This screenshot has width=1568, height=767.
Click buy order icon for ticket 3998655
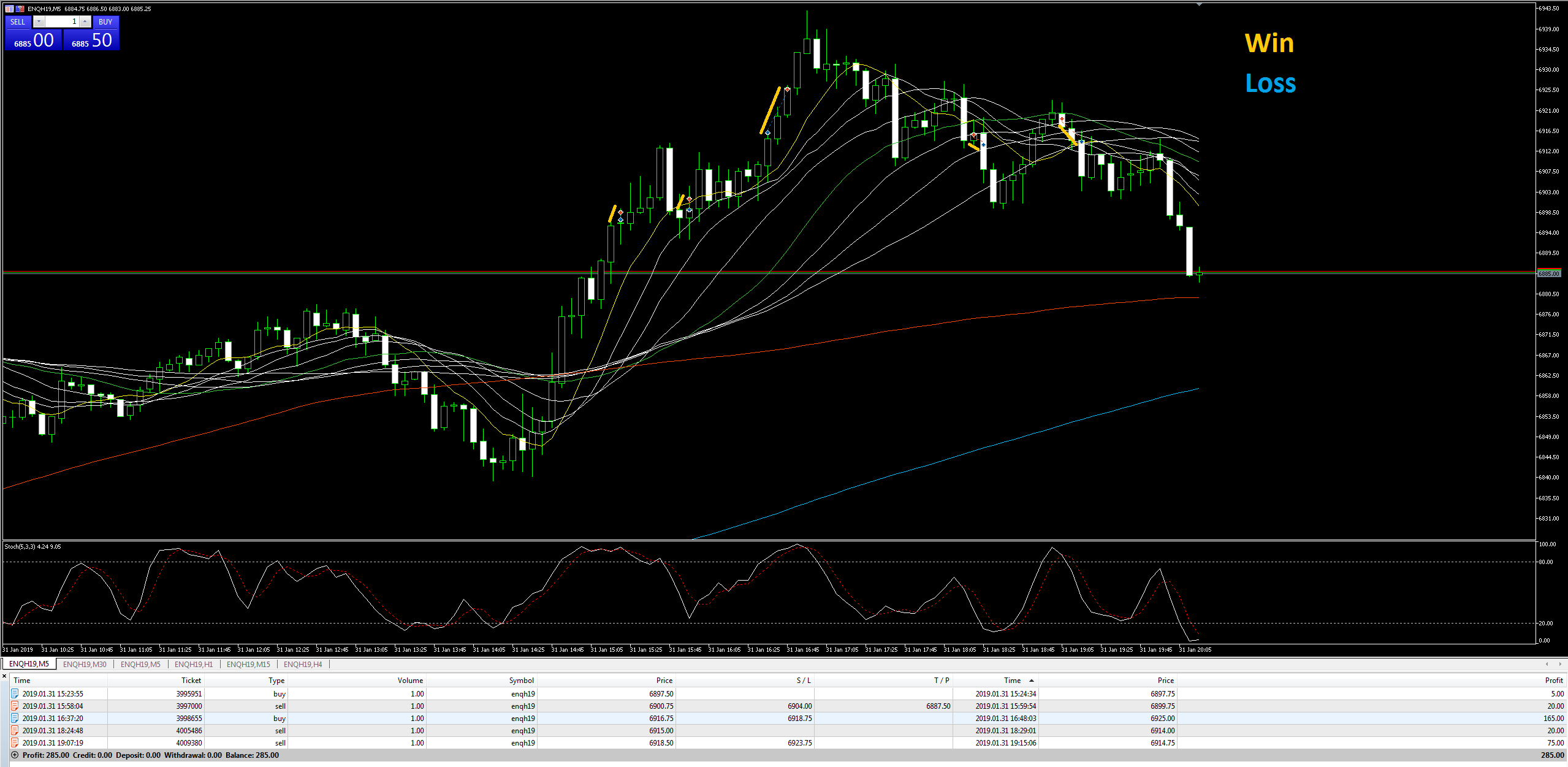[15, 718]
